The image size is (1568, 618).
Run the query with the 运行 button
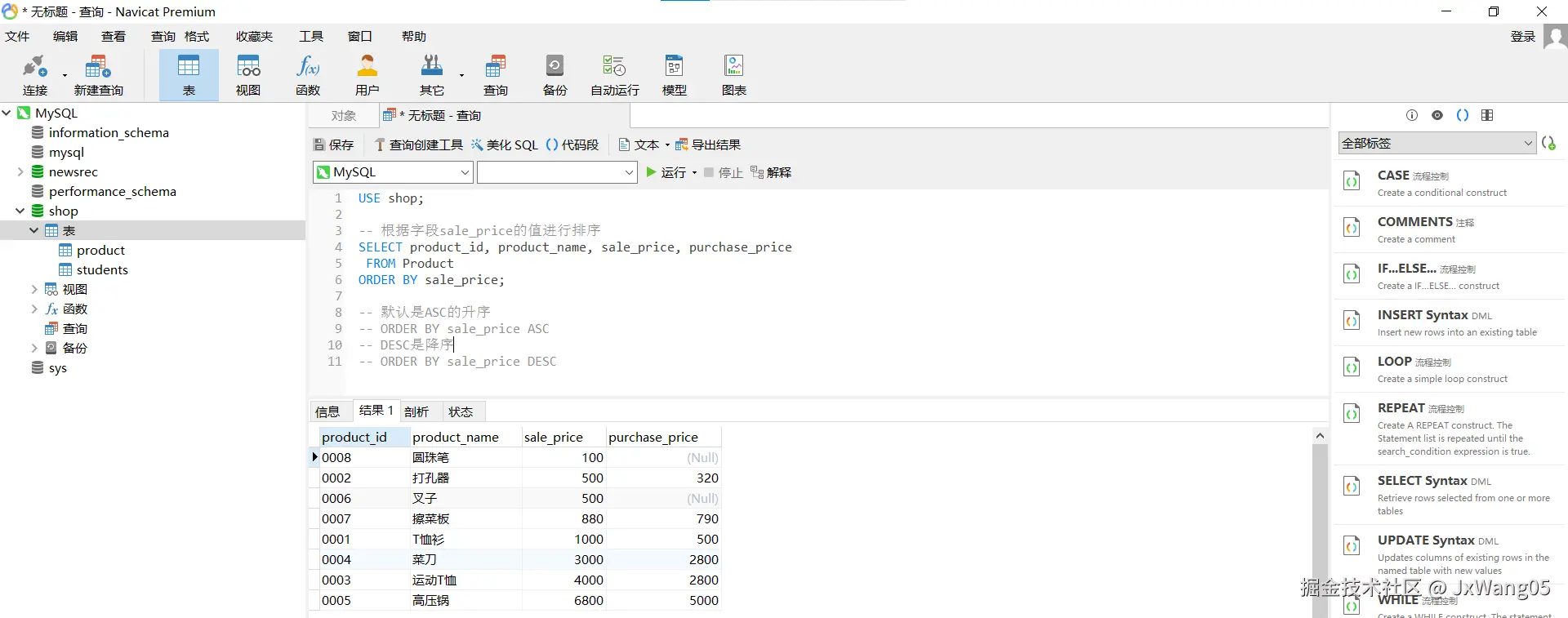(x=666, y=172)
